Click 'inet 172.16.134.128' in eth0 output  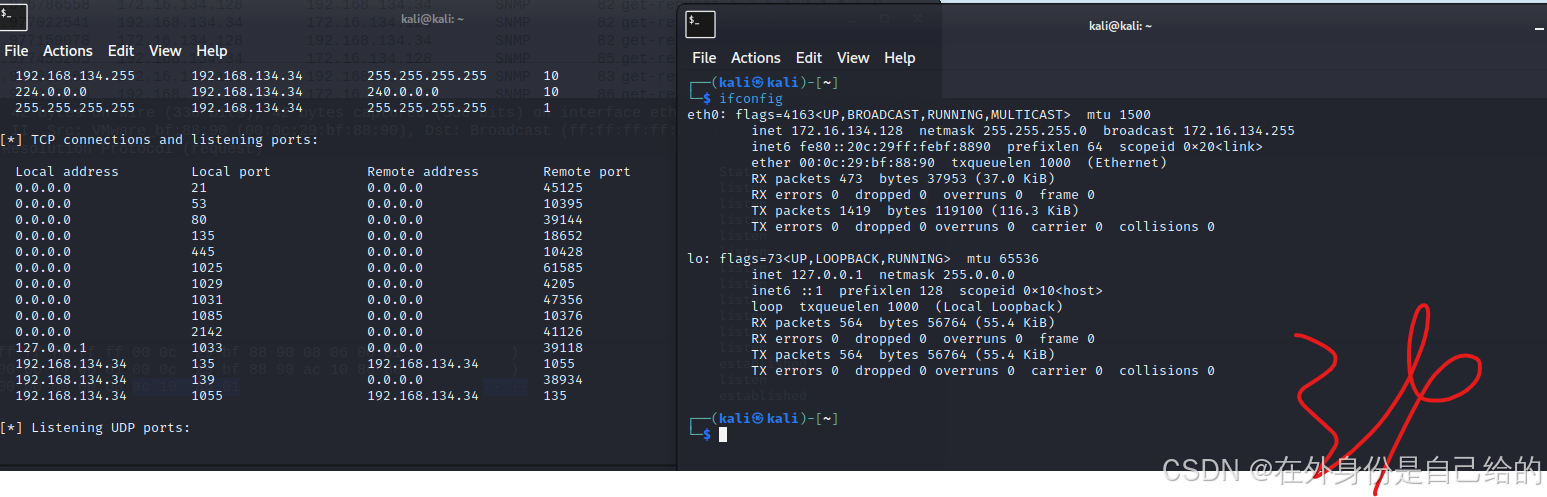(x=827, y=131)
